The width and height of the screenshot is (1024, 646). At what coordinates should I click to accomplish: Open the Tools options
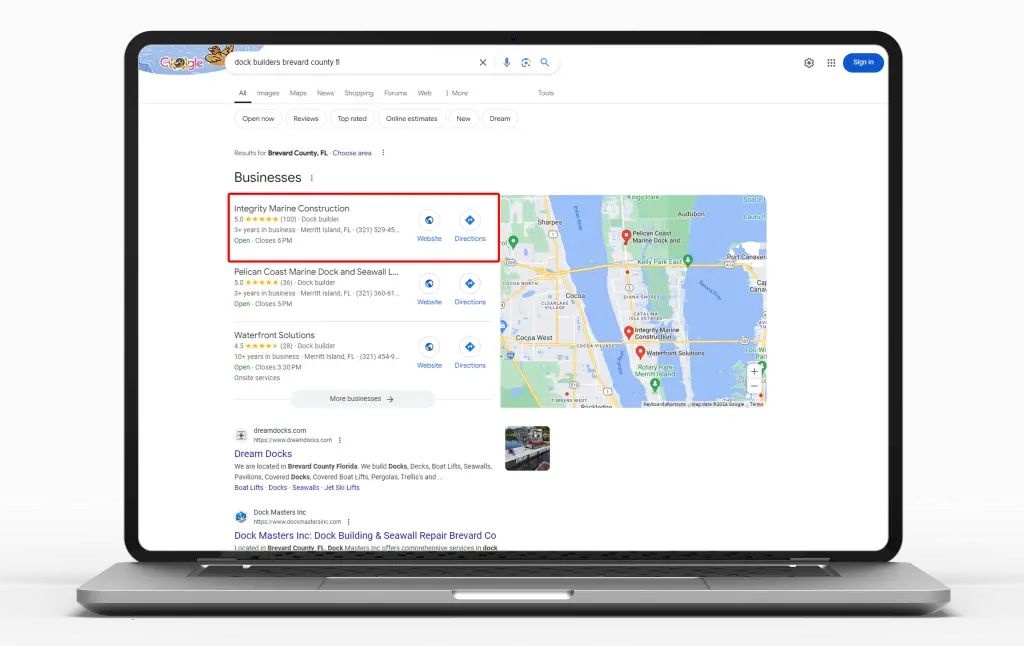click(x=546, y=93)
